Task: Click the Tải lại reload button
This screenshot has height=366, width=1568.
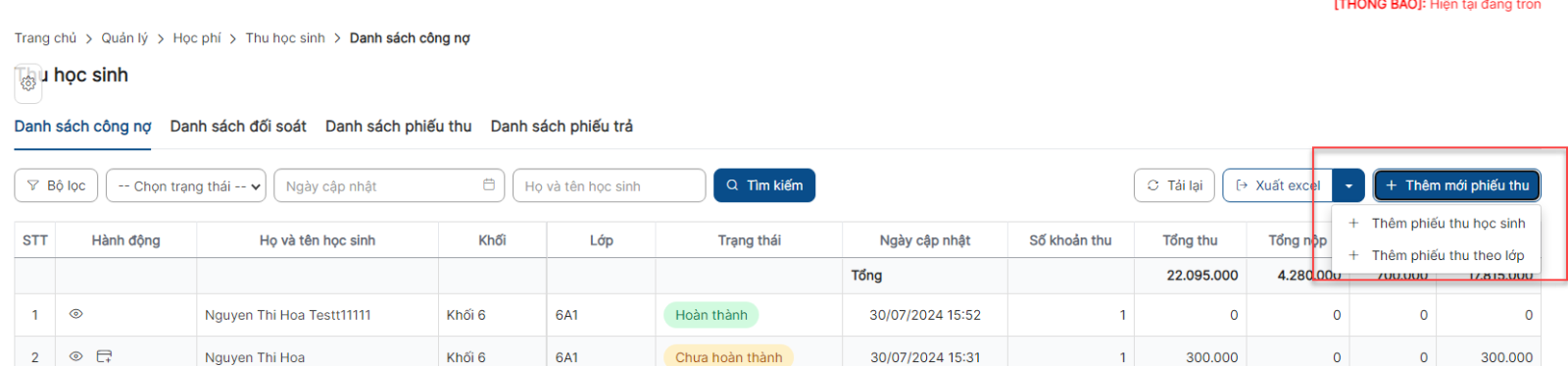Action: 1174,185
